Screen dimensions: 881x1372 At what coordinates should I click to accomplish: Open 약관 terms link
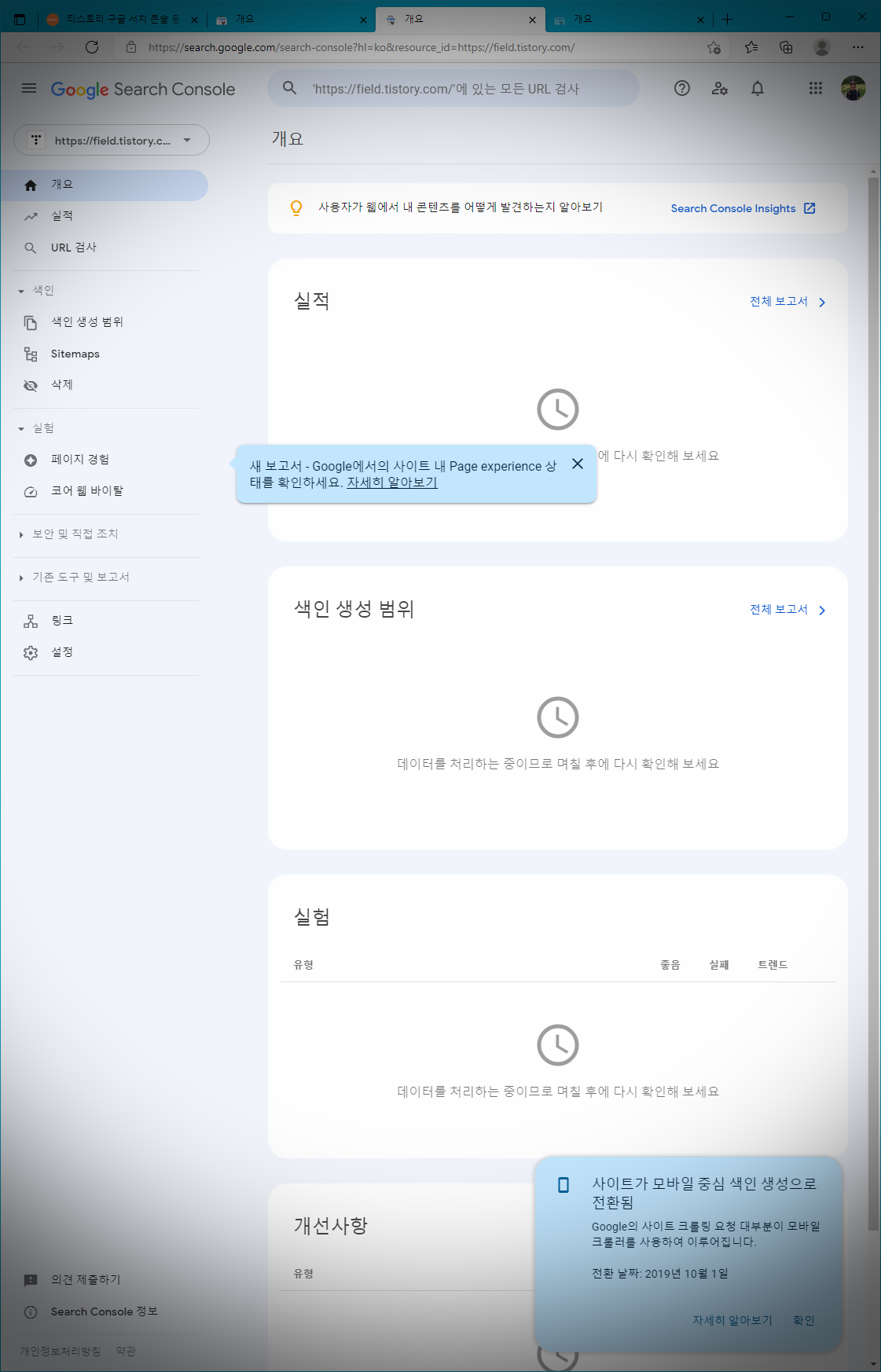pyautogui.click(x=126, y=1351)
